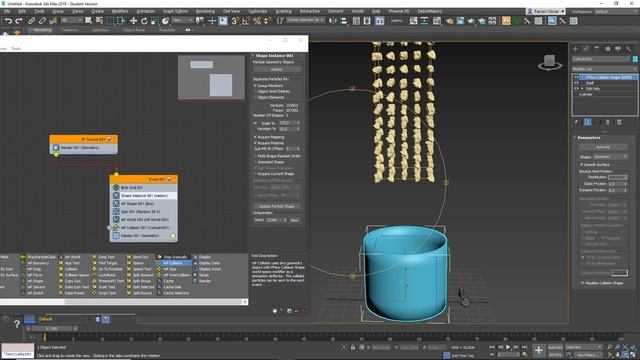The width and height of the screenshot is (640, 360).
Task: Open the Workspaces Default dropdown
Action: tap(616, 11)
